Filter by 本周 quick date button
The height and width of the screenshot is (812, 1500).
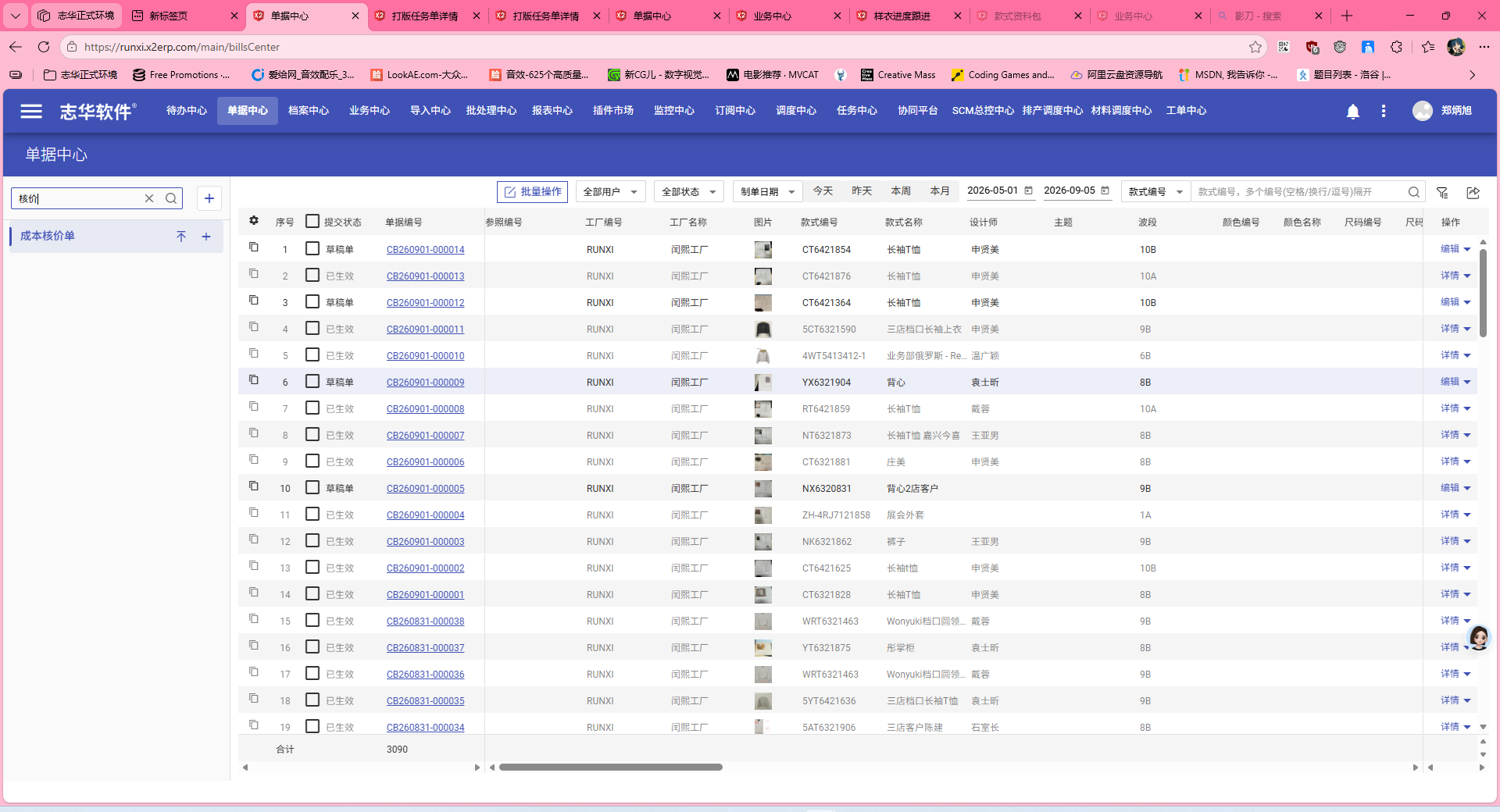tap(901, 191)
